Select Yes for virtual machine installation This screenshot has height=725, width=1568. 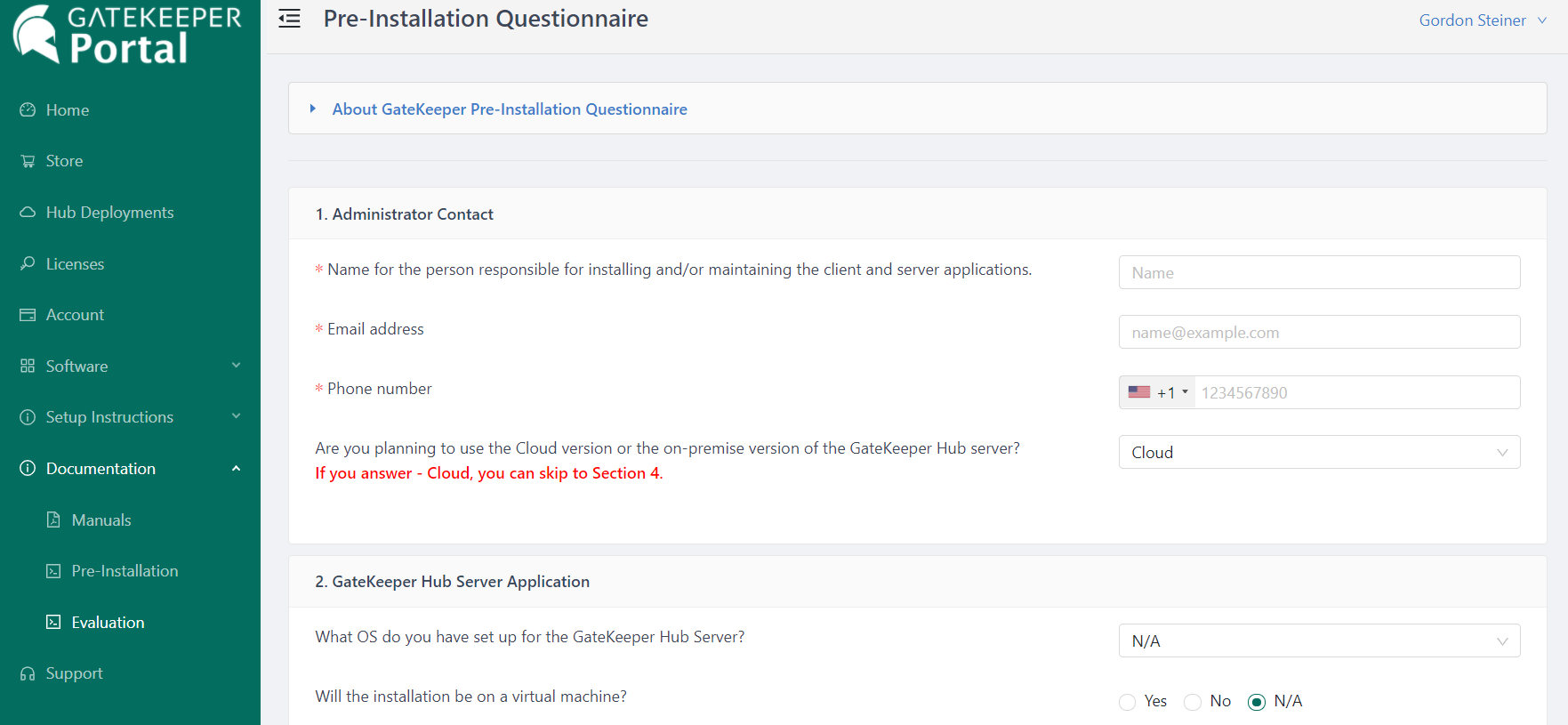(1128, 702)
